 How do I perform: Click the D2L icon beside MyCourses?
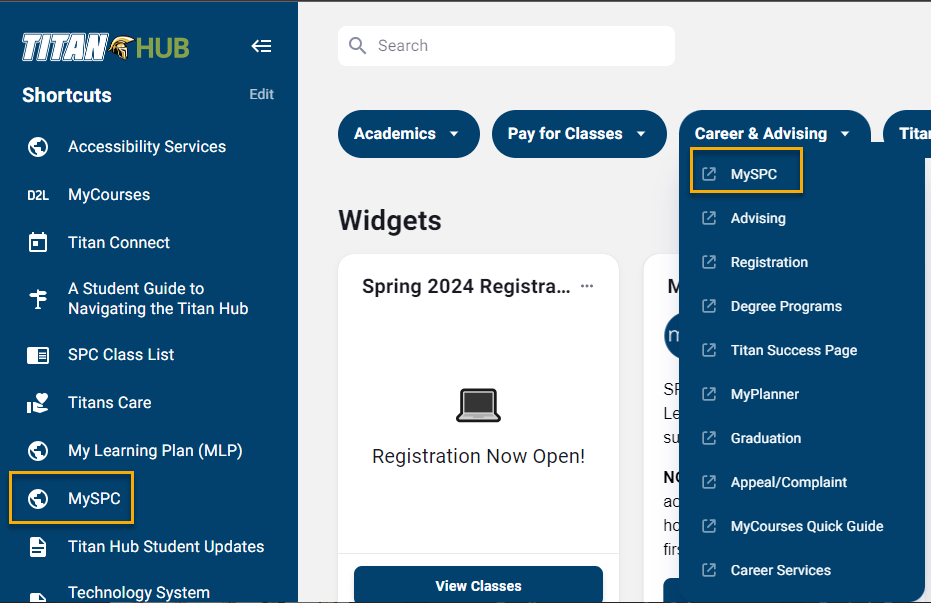[38, 195]
